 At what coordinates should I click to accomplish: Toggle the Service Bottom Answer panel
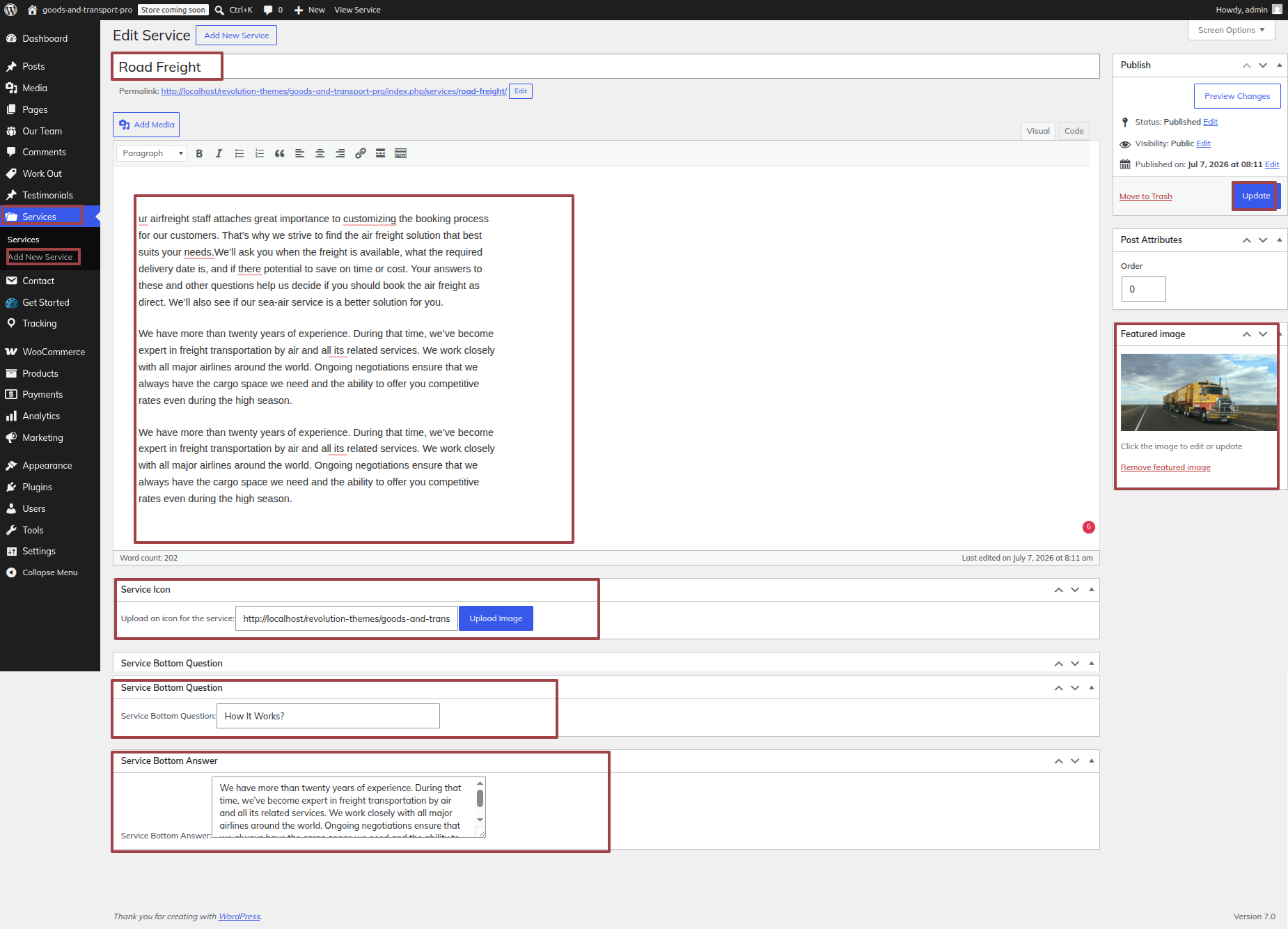click(1092, 760)
